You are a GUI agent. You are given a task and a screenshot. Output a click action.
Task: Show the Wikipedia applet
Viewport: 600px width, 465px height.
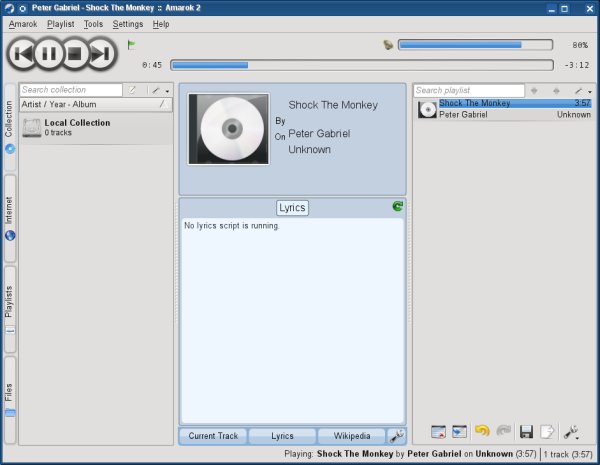[352, 436]
